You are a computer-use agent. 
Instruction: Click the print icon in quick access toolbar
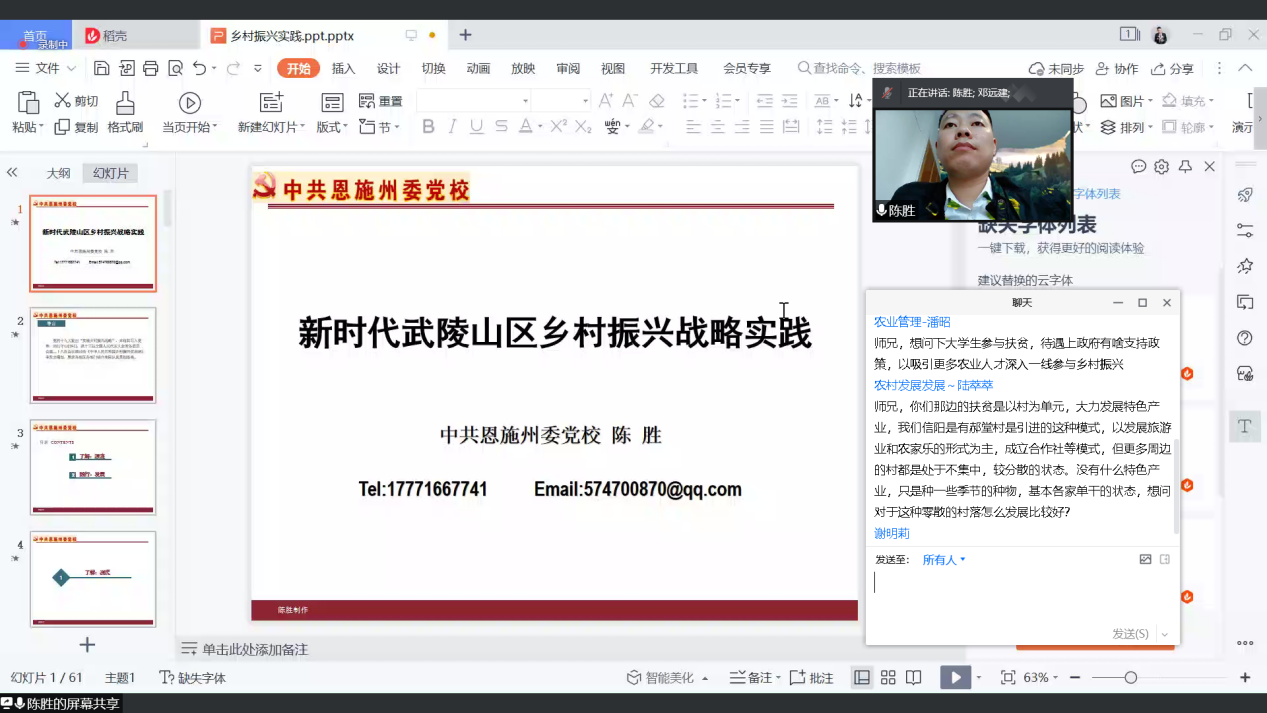click(x=151, y=68)
